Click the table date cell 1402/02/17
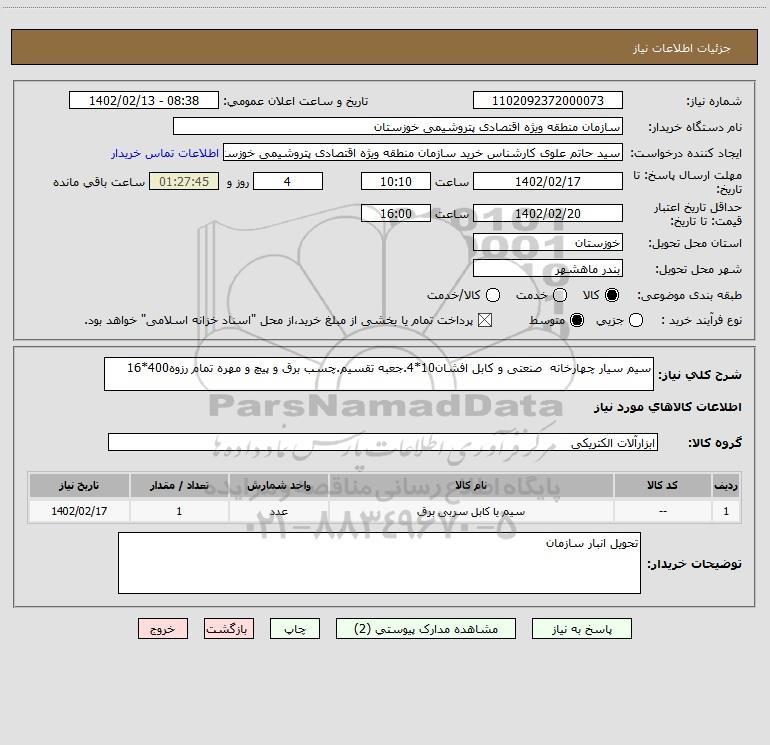This screenshot has height=745, width=770. point(79,511)
